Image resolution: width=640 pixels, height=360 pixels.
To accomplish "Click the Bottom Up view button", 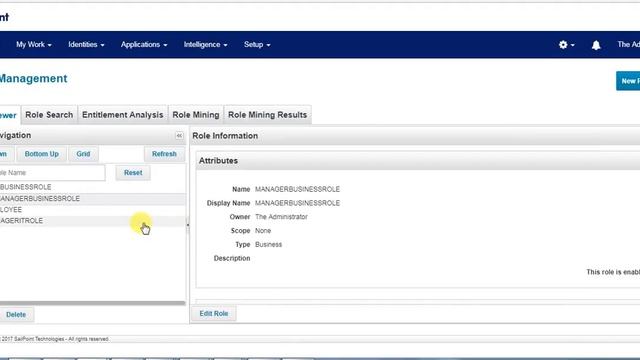I will point(42,154).
